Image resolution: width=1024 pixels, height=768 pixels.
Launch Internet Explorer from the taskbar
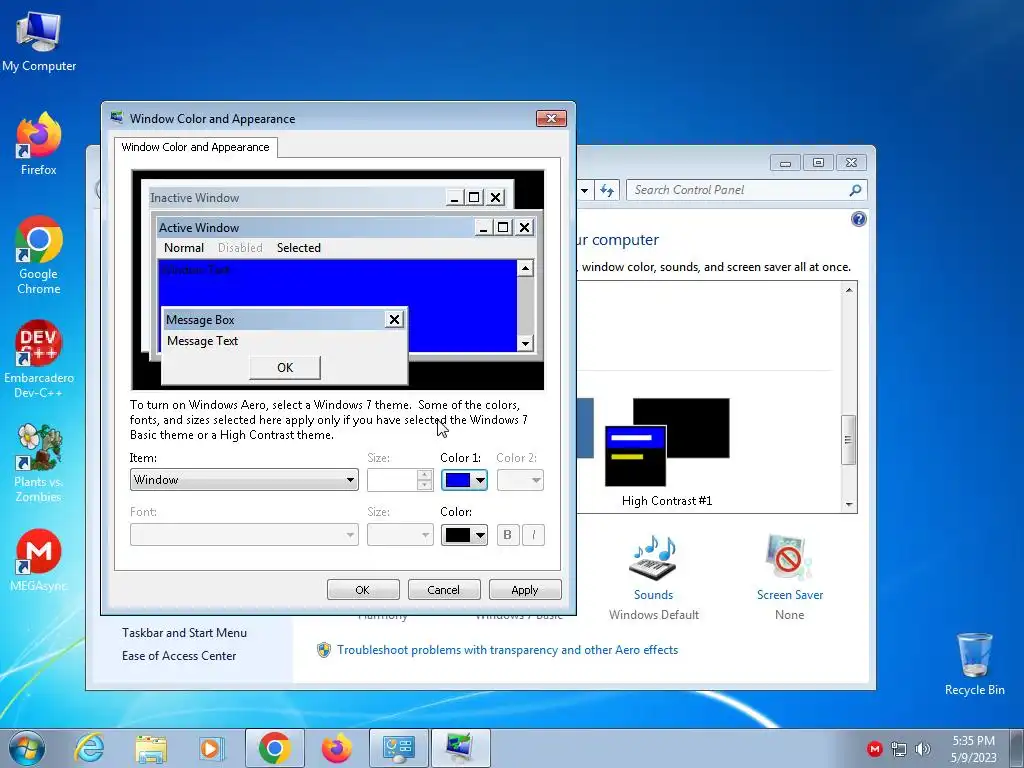[89, 748]
